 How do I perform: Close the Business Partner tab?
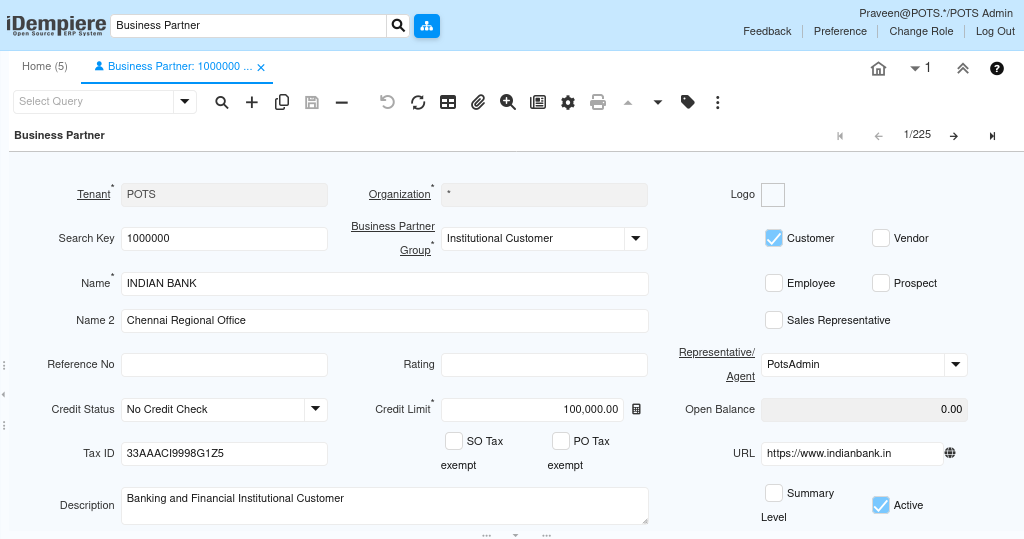[x=261, y=67]
